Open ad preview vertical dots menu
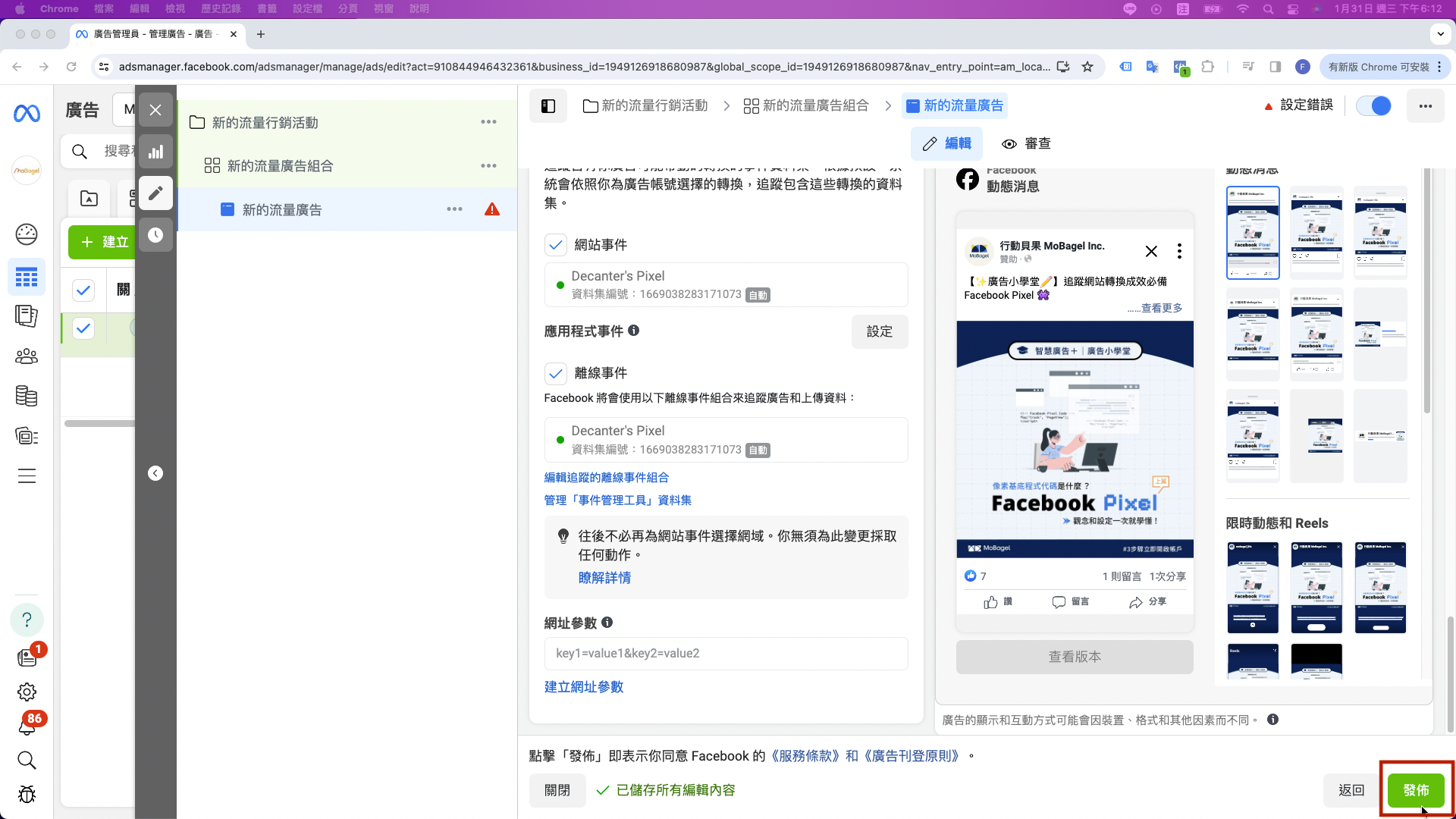 [x=1179, y=251]
